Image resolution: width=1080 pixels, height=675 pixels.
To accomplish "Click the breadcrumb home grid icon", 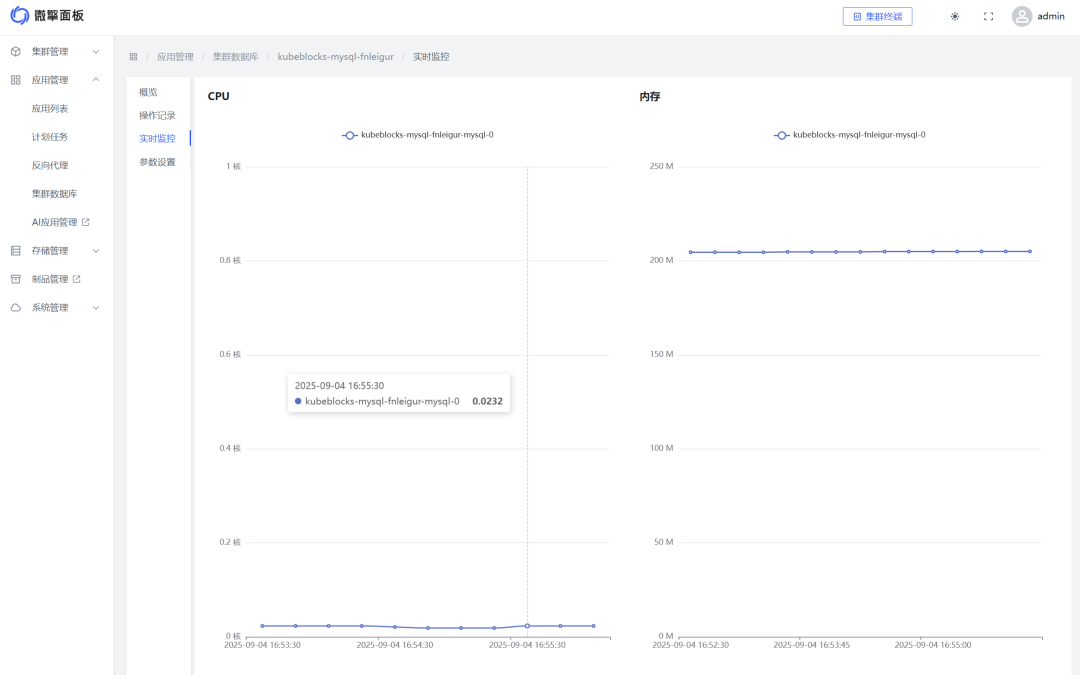I will pyautogui.click(x=134, y=57).
